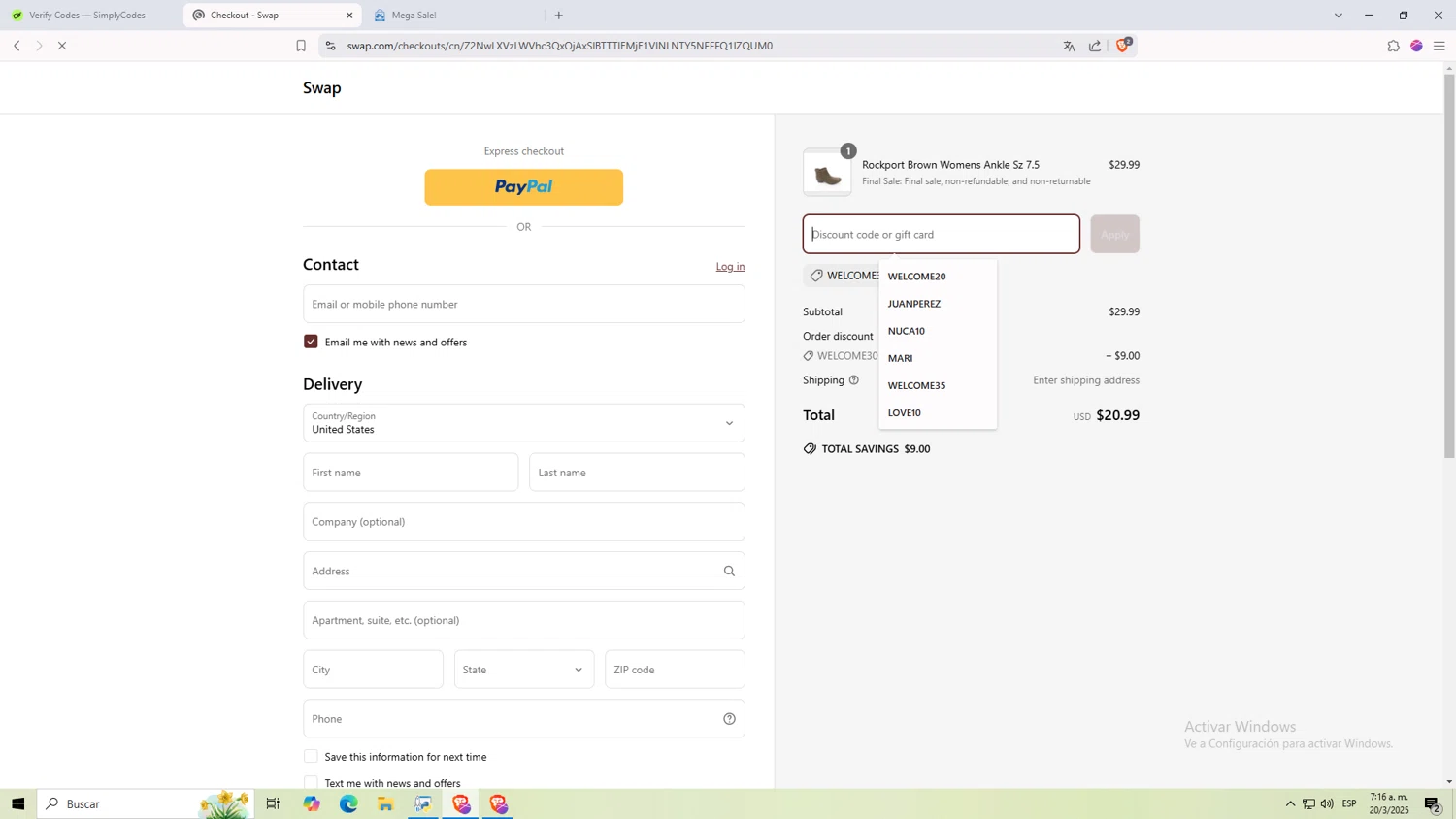Open the volume control in the tray
This screenshot has width=1456, height=819.
coord(1327,803)
